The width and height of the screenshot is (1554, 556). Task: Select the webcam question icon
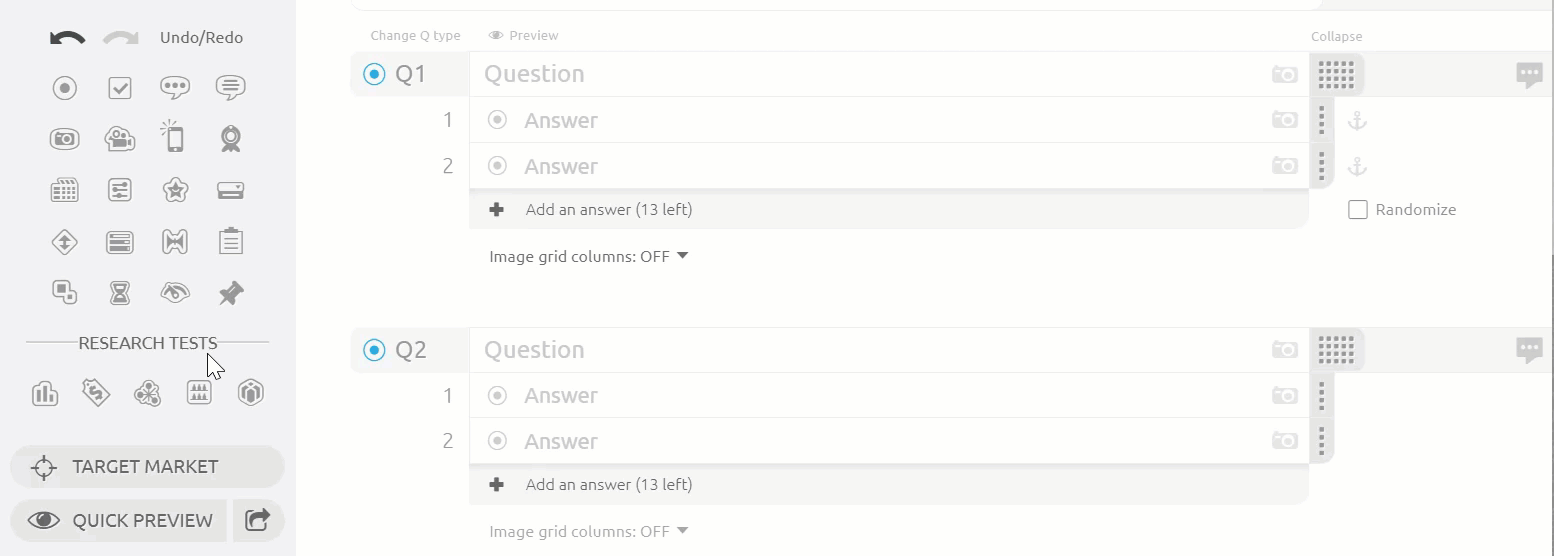[x=231, y=139]
